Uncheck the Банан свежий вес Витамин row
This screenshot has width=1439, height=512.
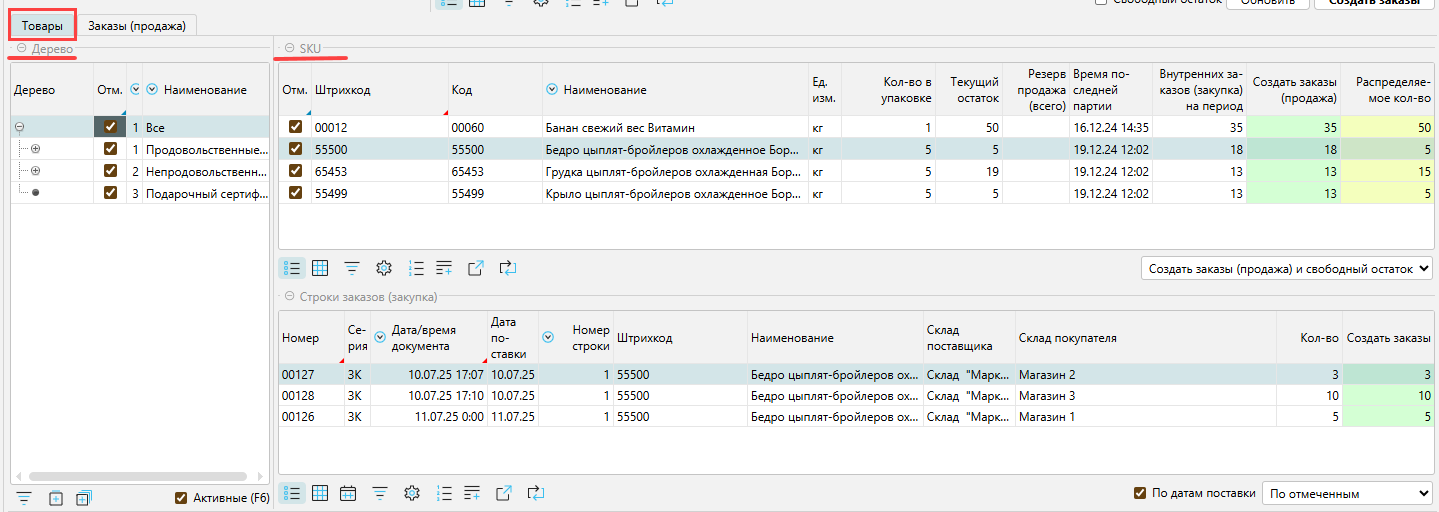295,127
